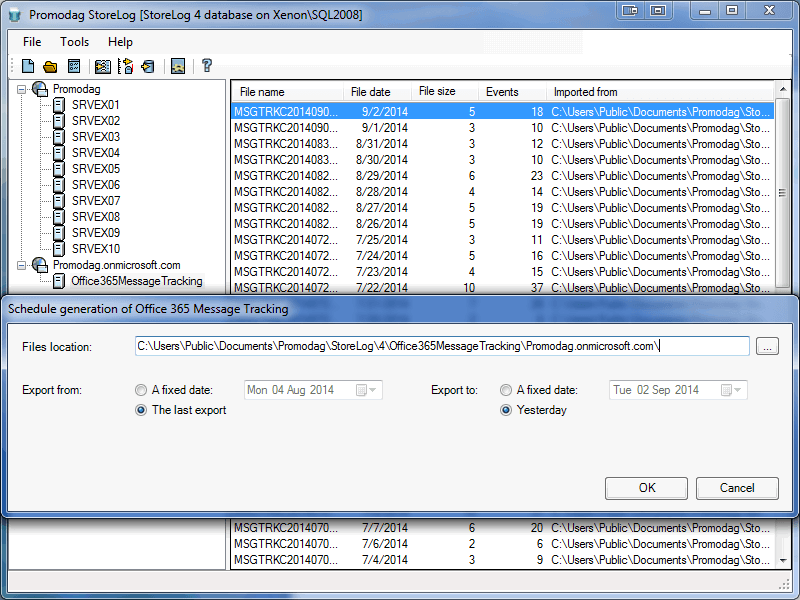Click the schedule generation toolbar icon with ruler

[x=126, y=66]
